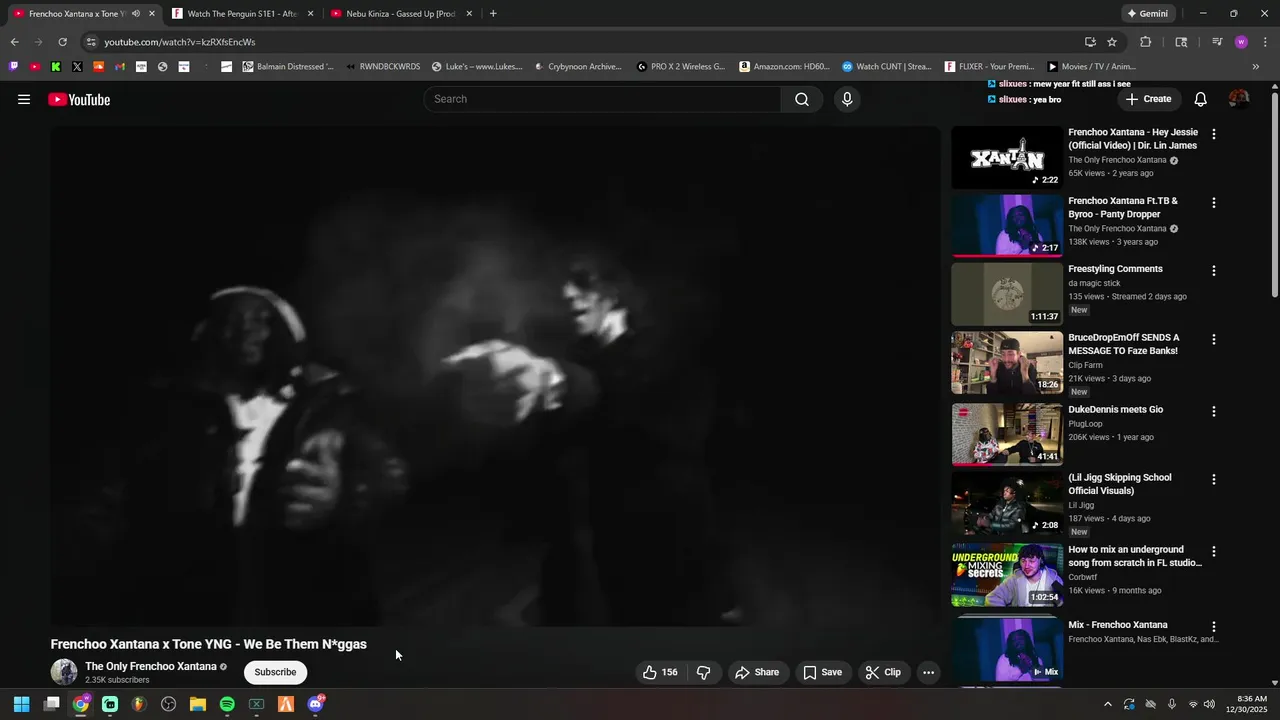Viewport: 1280px width, 720px height.
Task: Mute the Frenchoo Xantana tab audio icon
Action: 136,14
